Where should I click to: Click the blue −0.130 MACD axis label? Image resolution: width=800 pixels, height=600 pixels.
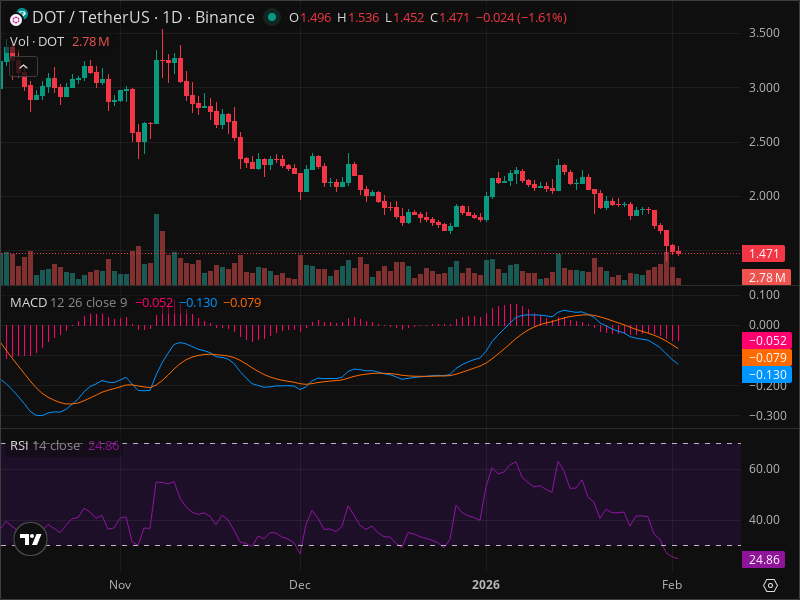(x=766, y=375)
